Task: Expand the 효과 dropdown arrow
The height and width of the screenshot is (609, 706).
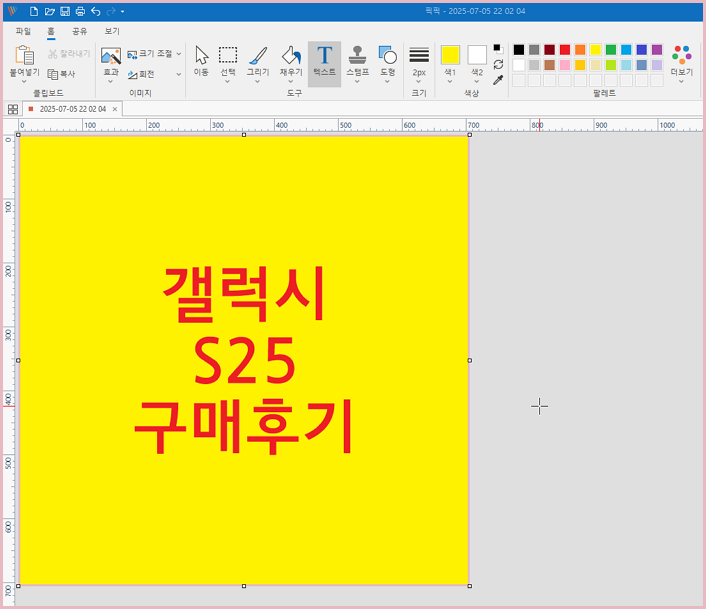Action: [x=110, y=81]
